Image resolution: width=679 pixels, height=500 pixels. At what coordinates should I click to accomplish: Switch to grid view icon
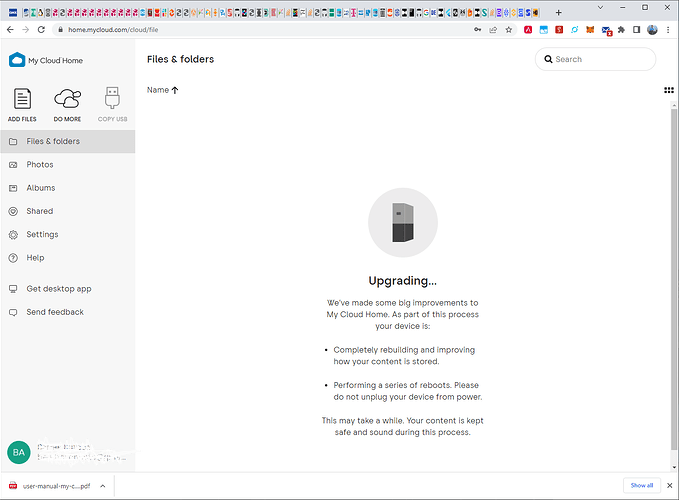[x=669, y=90]
